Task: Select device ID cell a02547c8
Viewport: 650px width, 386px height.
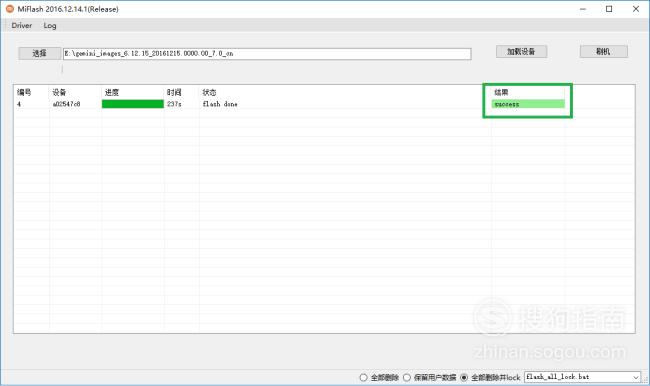Action: pyautogui.click(x=66, y=104)
